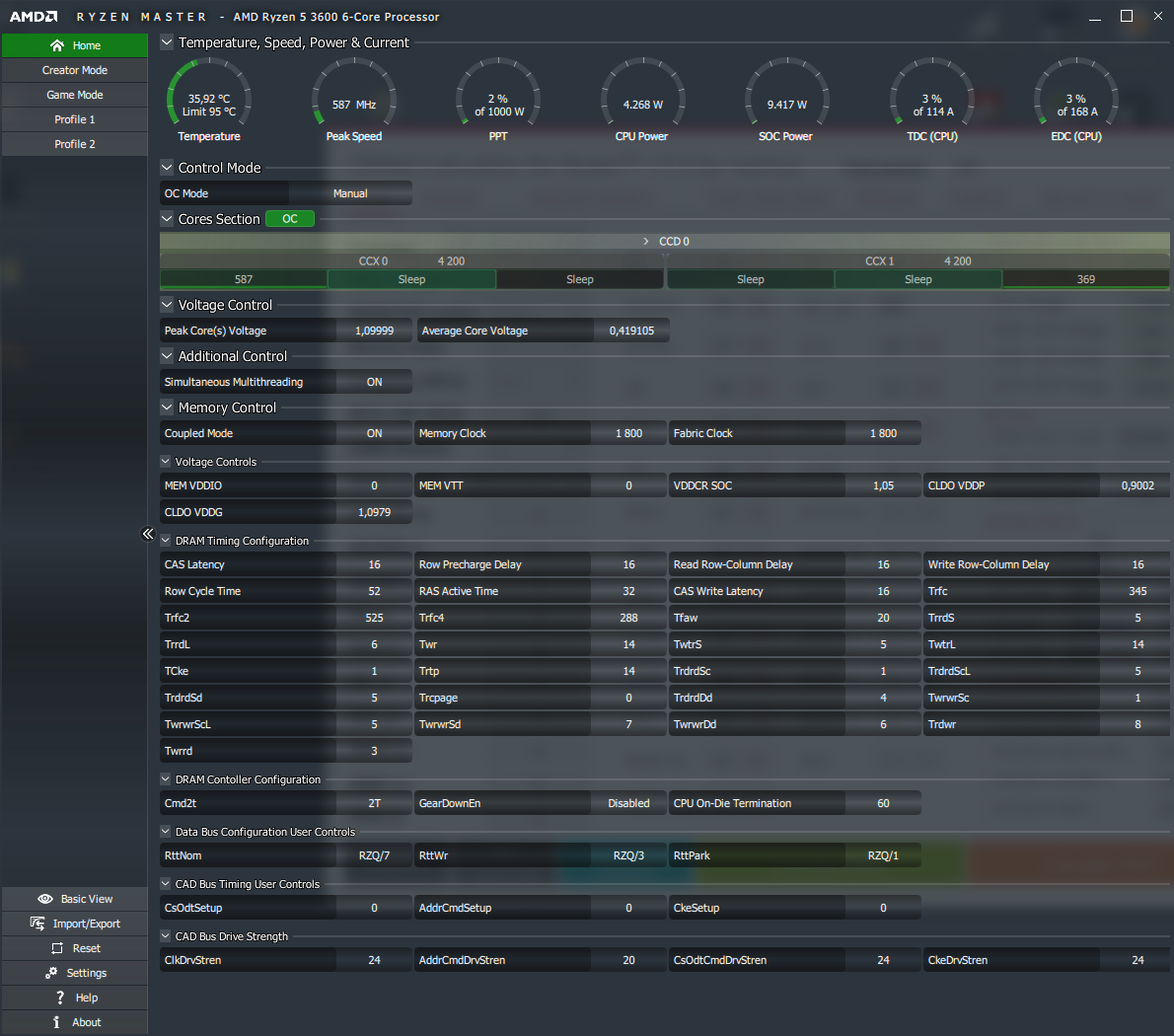The height and width of the screenshot is (1036, 1174).
Task: Click the CCX 1 header
Action: pyautogui.click(x=917, y=260)
